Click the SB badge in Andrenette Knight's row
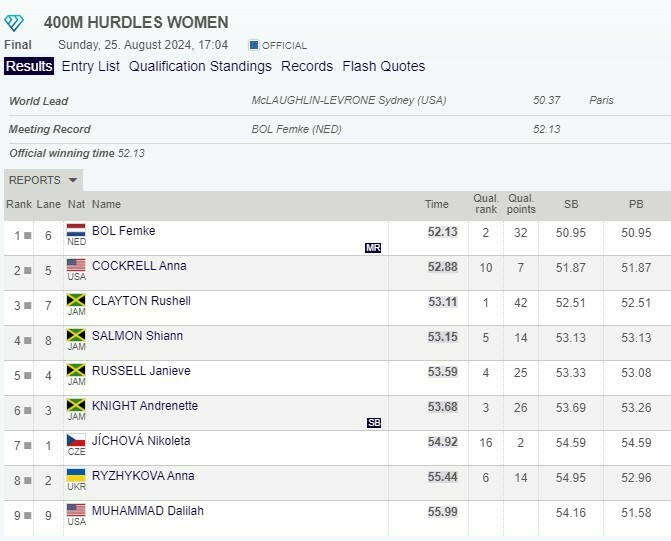 pos(374,422)
